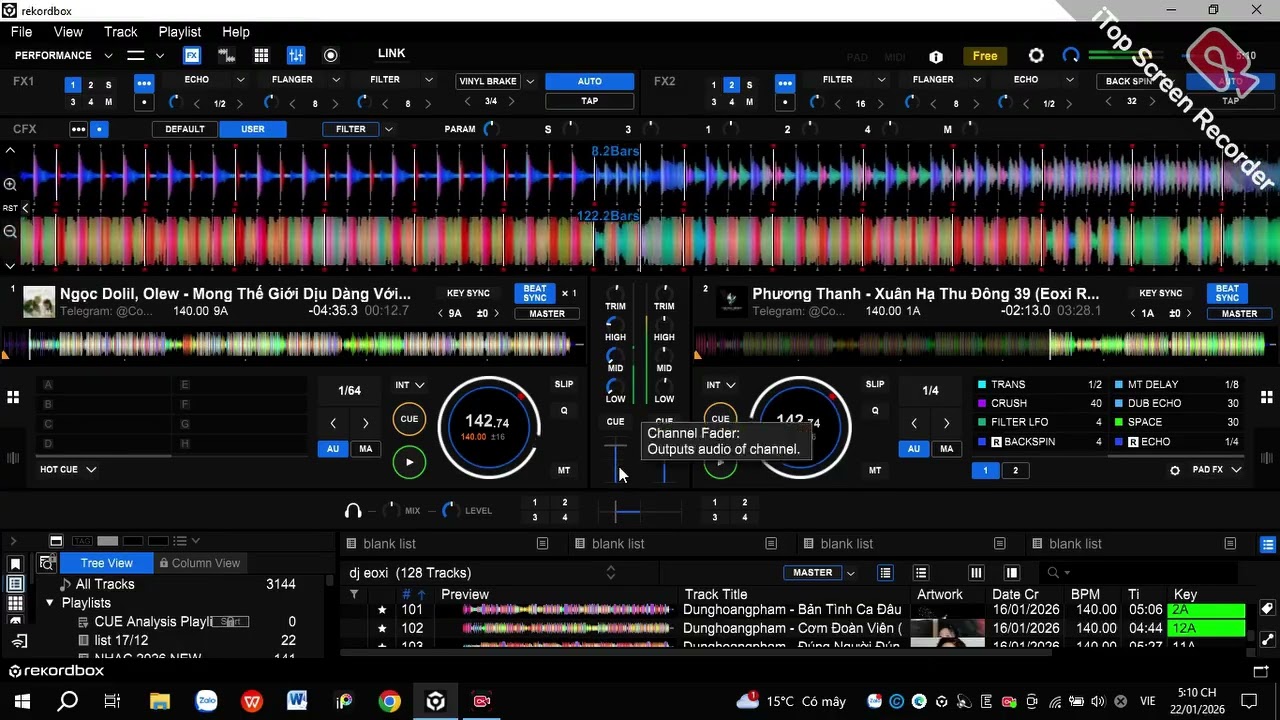This screenshot has height=720, width=1280.
Task: Show the grid pads panel icon
Action: 261,56
